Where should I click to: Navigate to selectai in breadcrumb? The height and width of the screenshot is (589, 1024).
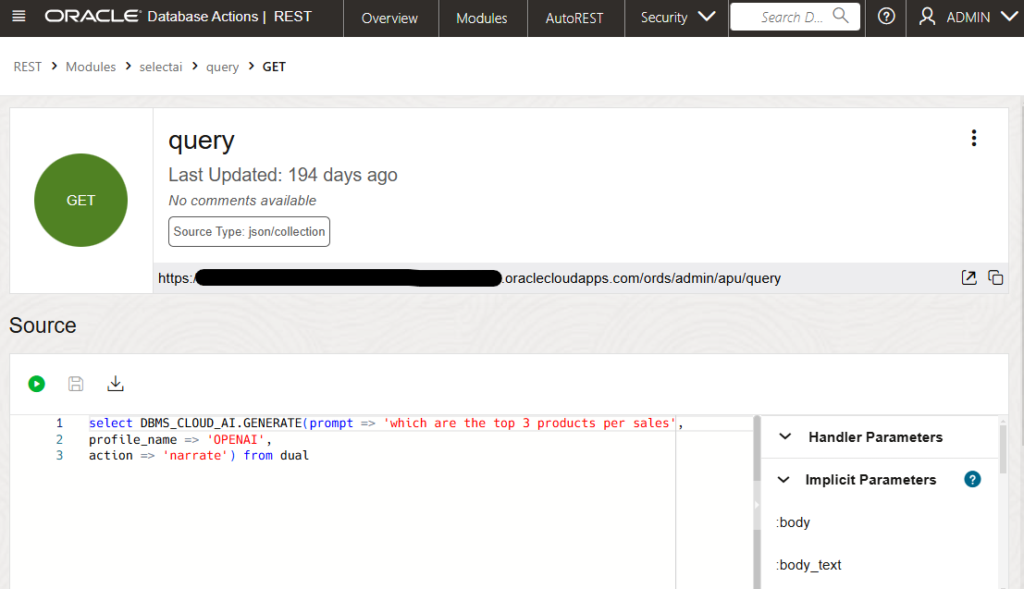click(x=160, y=67)
